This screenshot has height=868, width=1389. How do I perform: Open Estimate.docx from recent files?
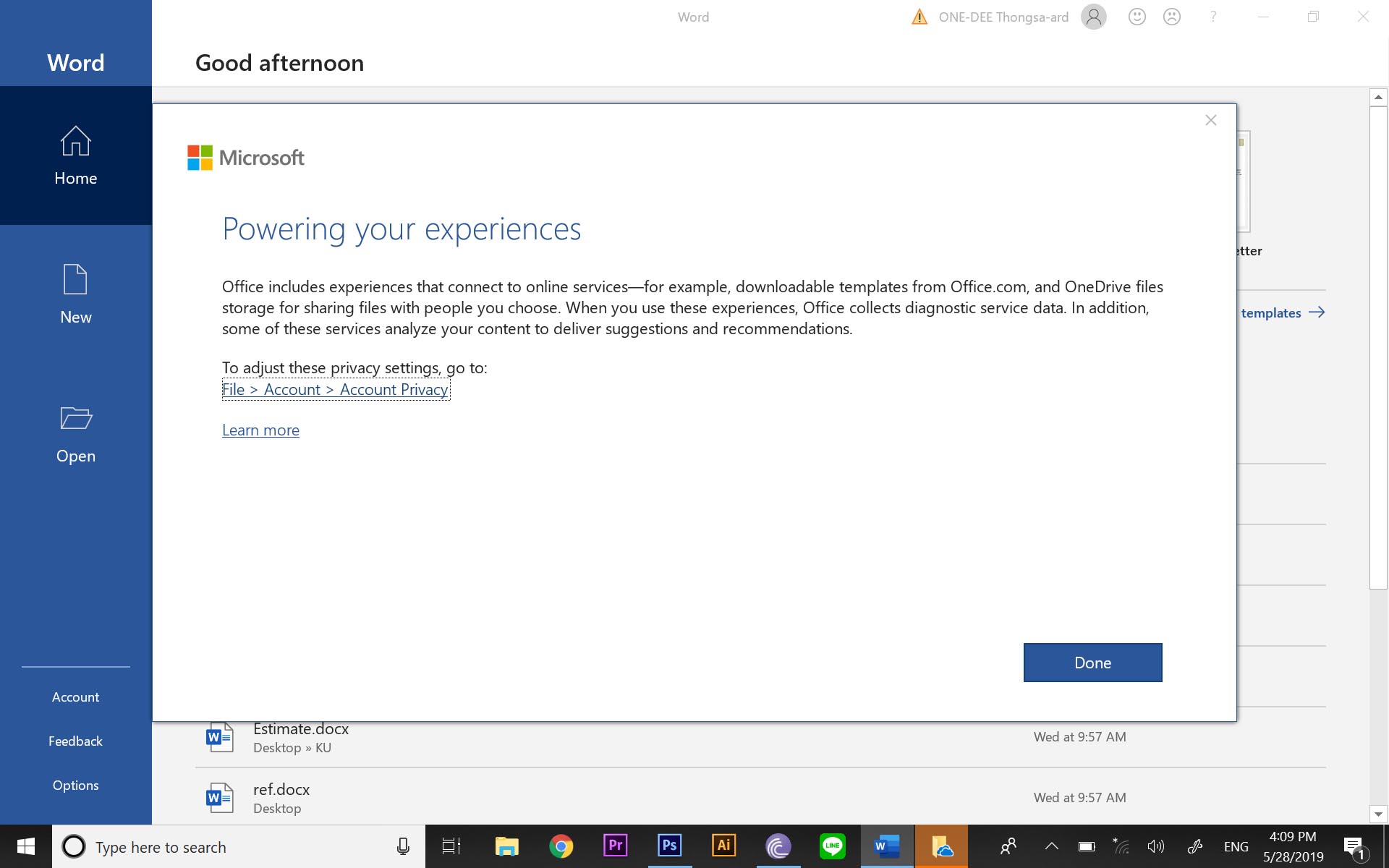pos(301,730)
